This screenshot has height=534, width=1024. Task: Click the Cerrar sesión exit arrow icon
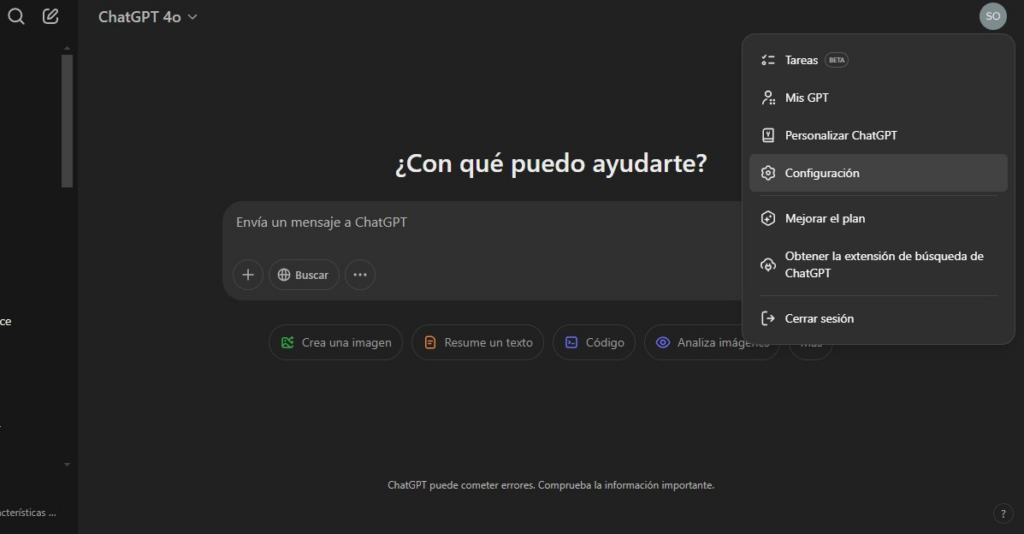768,319
